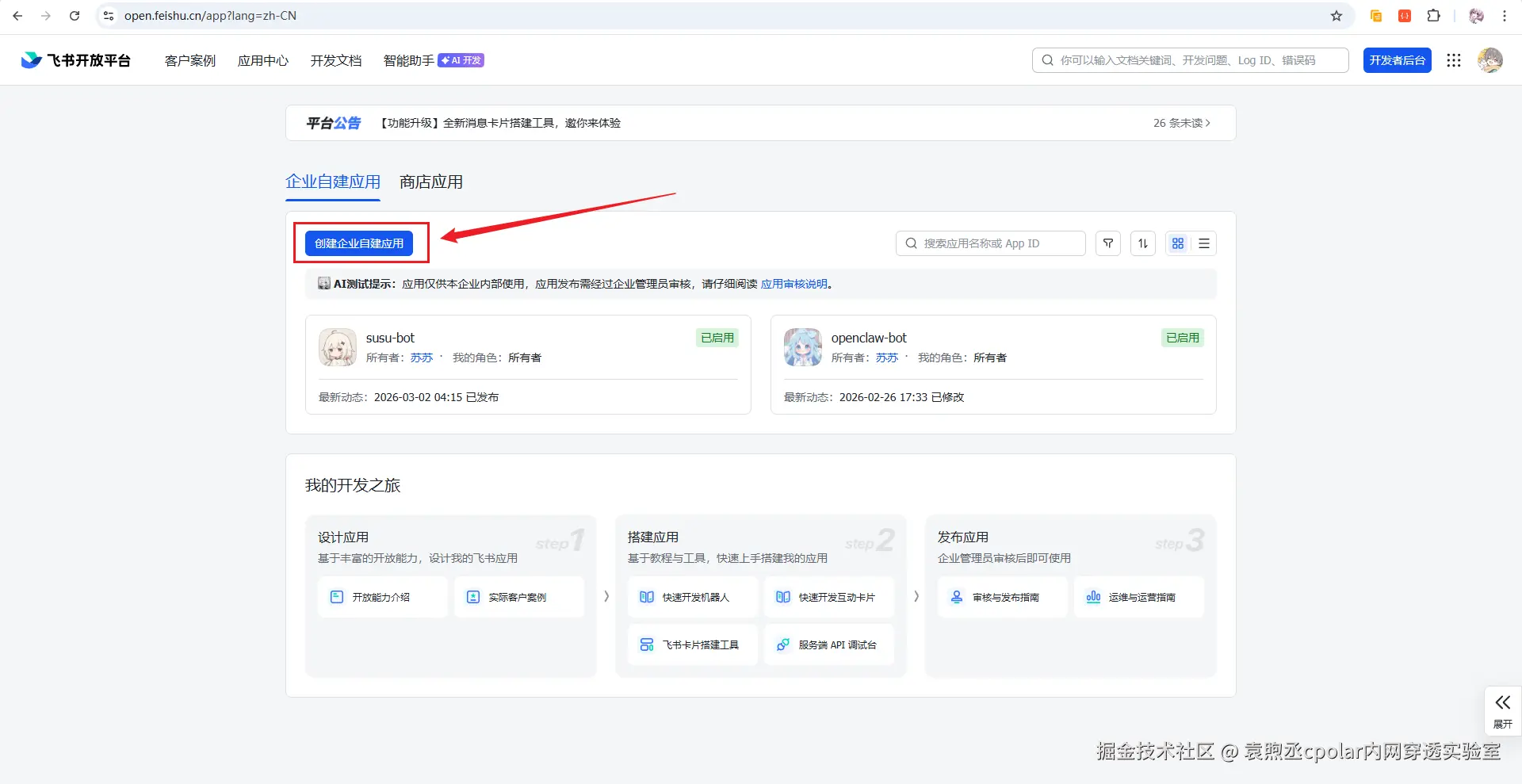The width and height of the screenshot is (1522, 784).
Task: Go forward in browser history
Action: pyautogui.click(x=46, y=16)
